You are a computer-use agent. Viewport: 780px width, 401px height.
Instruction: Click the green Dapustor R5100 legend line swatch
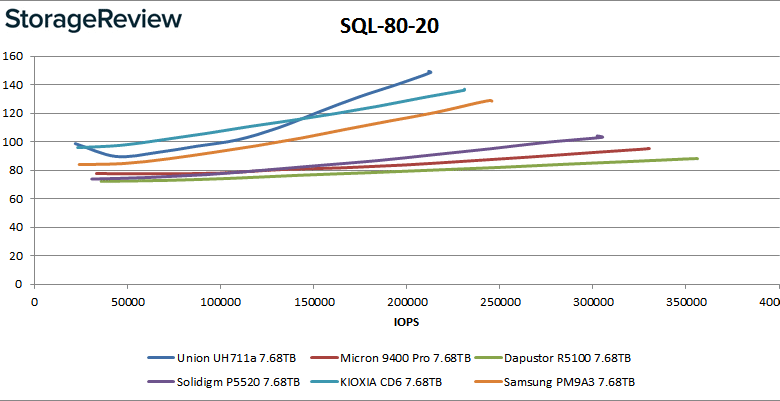pyautogui.click(x=488, y=357)
